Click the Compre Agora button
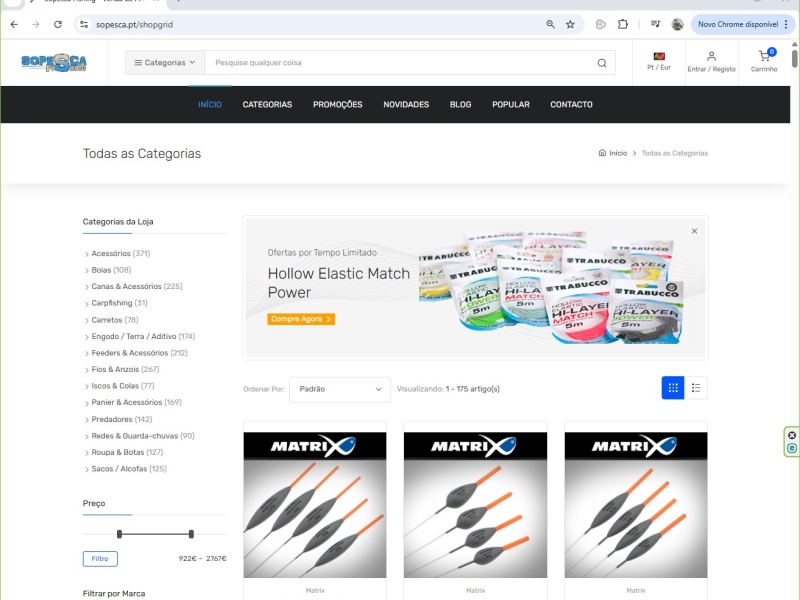Image resolution: width=800 pixels, height=600 pixels. pyautogui.click(x=301, y=319)
